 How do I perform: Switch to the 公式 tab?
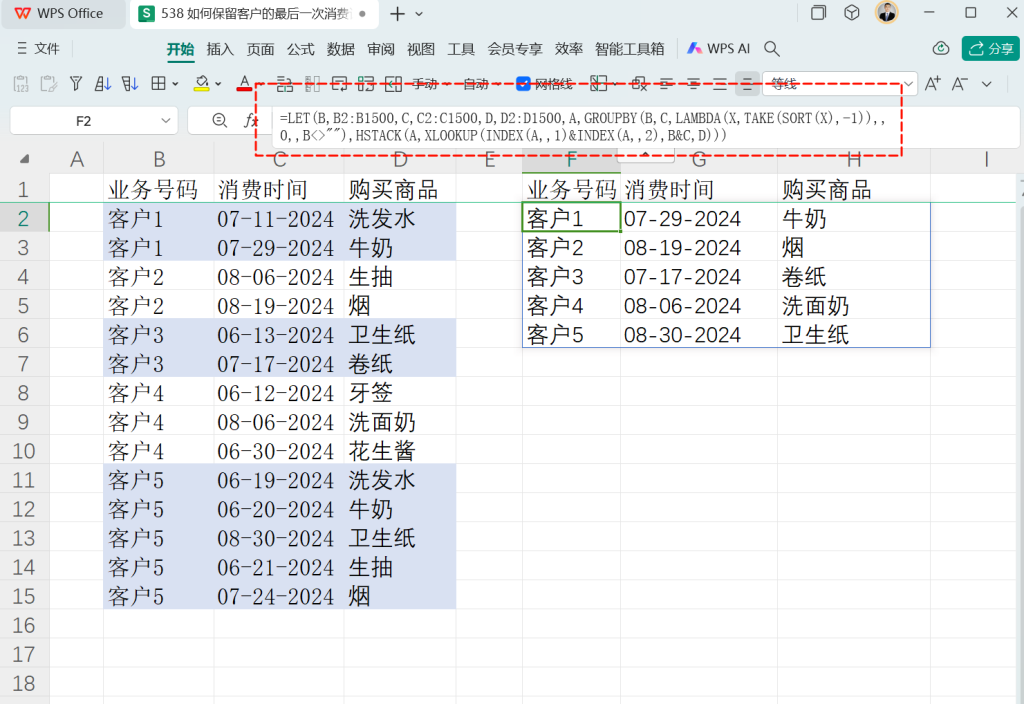300,49
